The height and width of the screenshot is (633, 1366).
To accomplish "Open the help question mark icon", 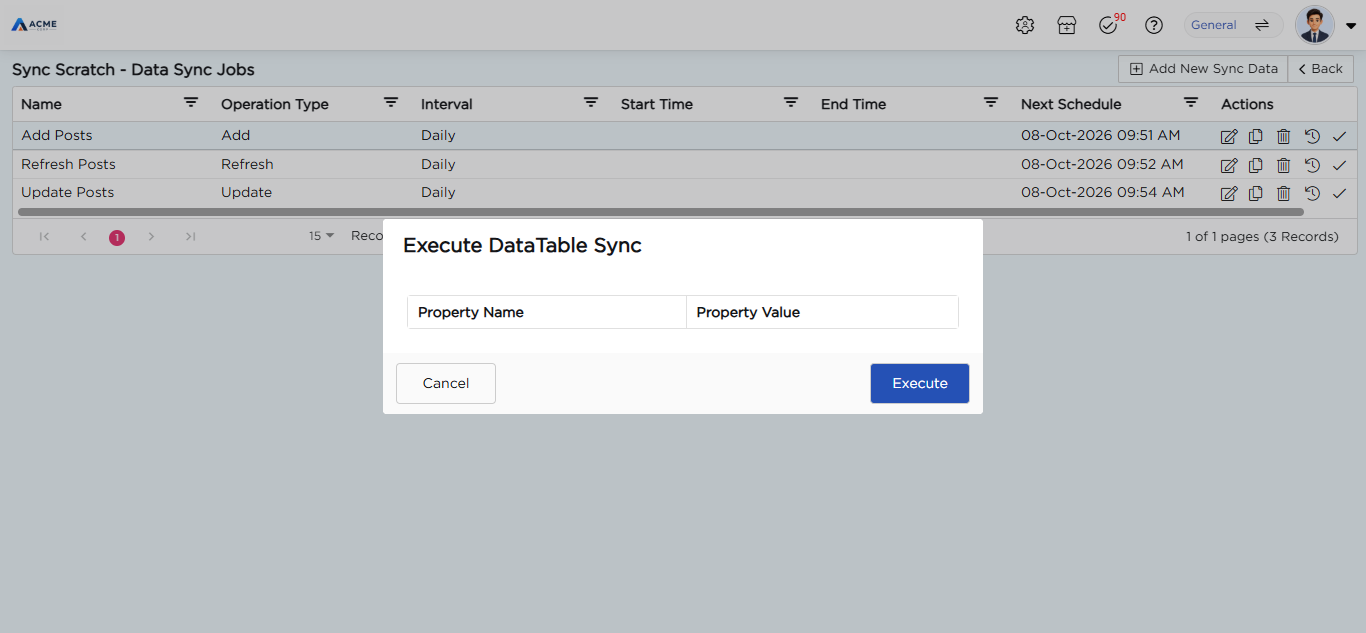I will tap(1154, 25).
